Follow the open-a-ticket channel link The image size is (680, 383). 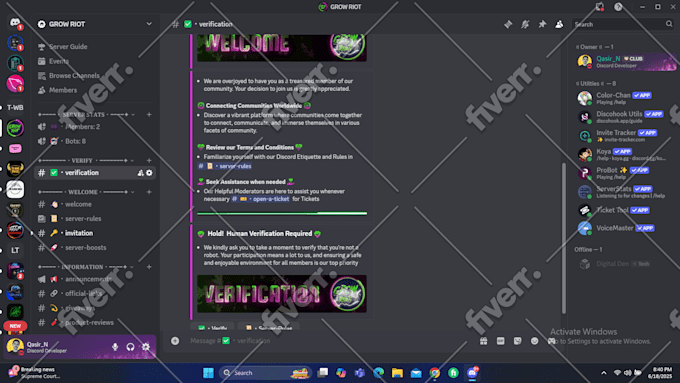click(260, 199)
